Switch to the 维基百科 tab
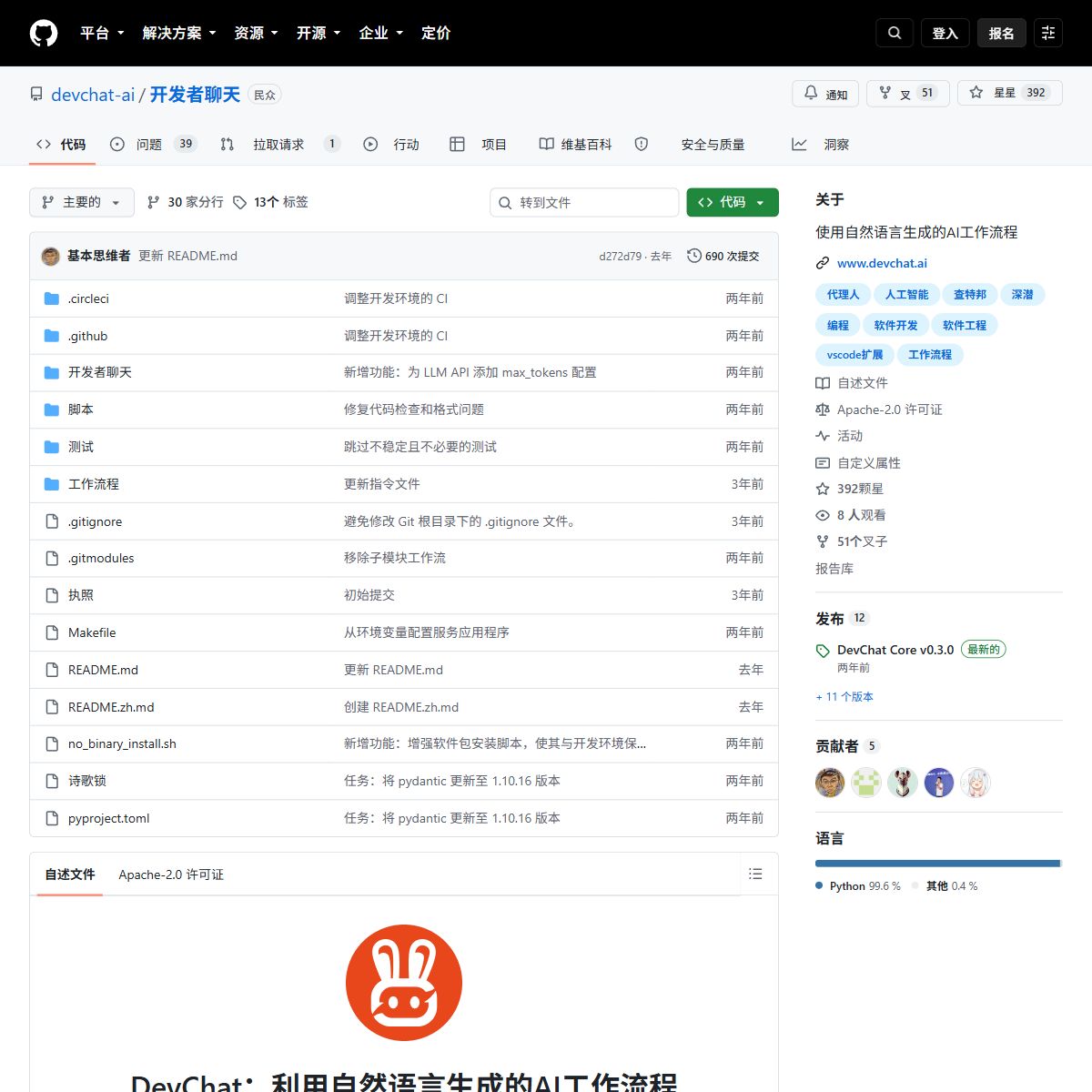 pos(575,144)
